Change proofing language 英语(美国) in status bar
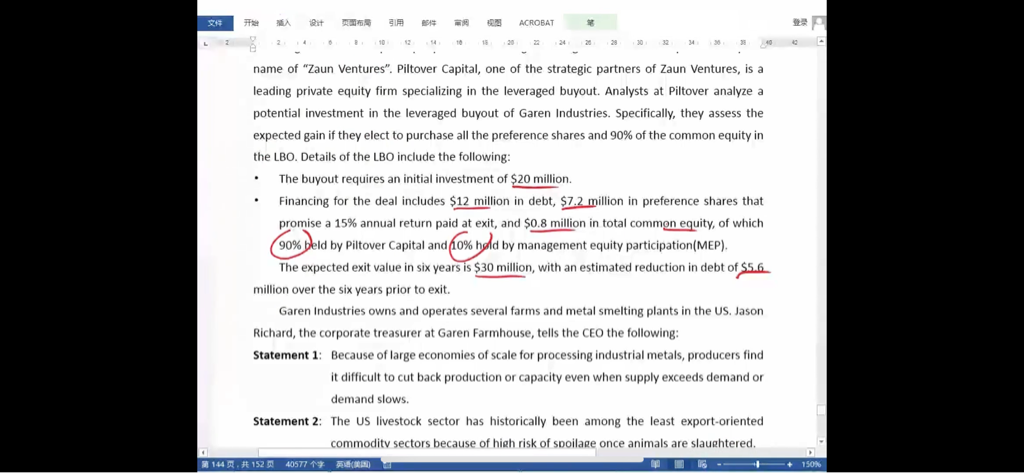This screenshot has width=1024, height=473. [x=350, y=464]
